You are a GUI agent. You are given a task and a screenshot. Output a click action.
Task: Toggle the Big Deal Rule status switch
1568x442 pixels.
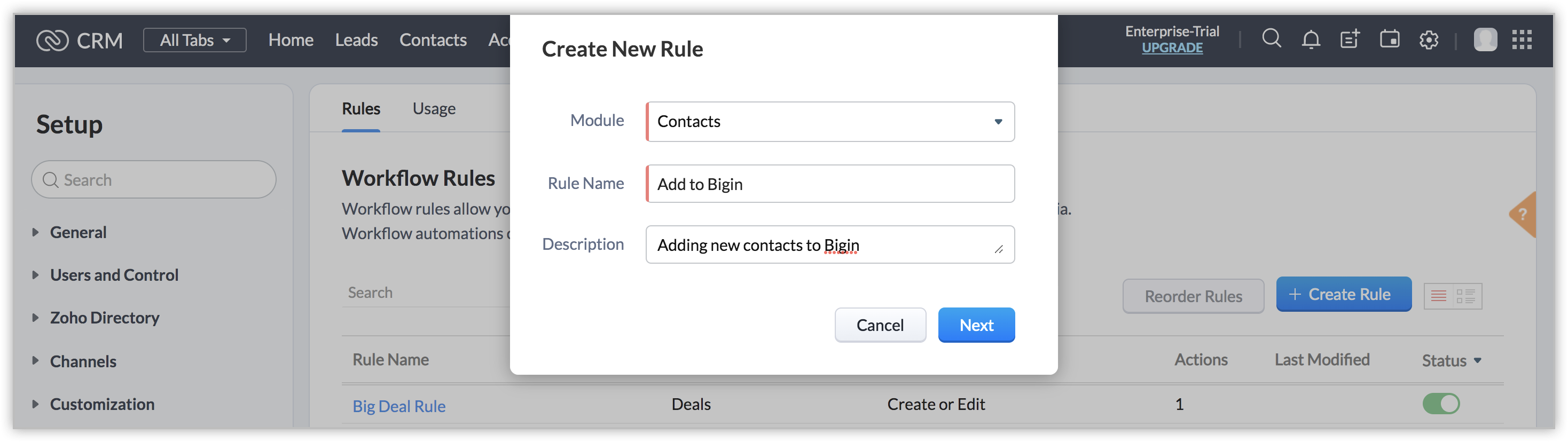pos(1441,404)
